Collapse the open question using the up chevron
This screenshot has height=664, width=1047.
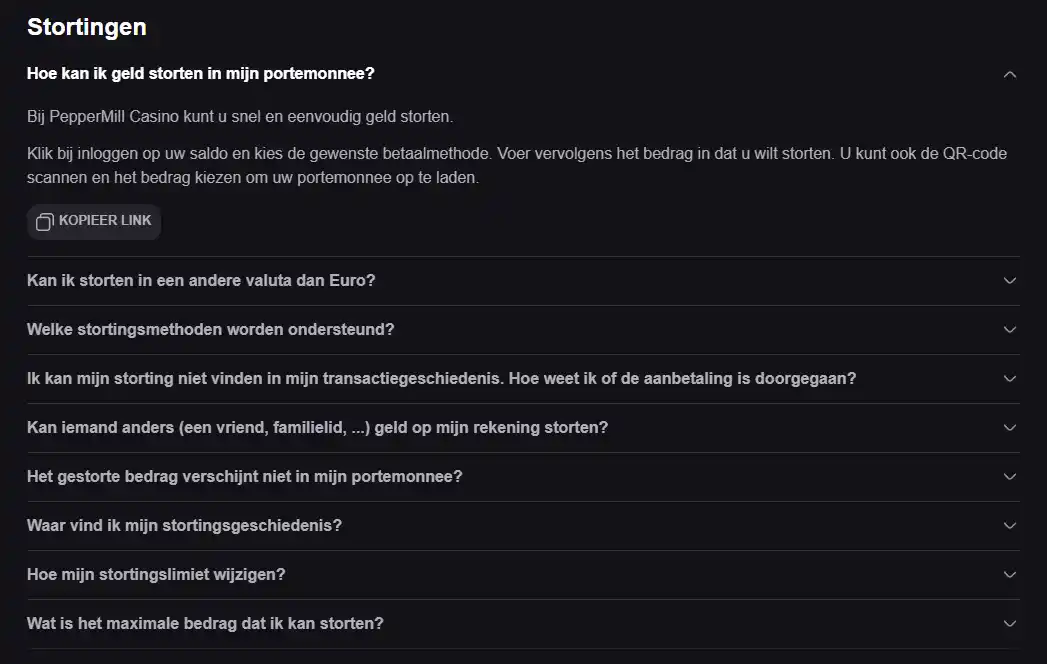(1010, 74)
